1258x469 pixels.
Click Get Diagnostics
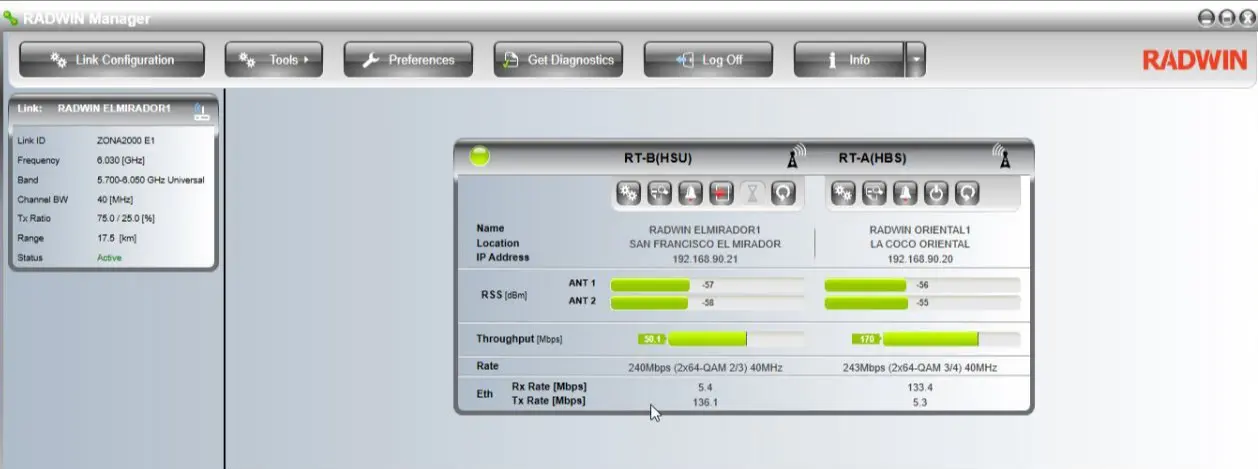tap(559, 60)
